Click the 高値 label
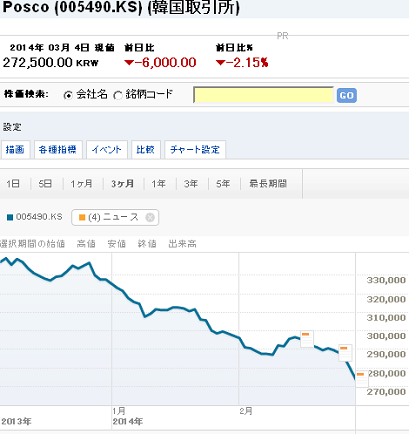Screen dimensions: 409x434 click(86, 244)
